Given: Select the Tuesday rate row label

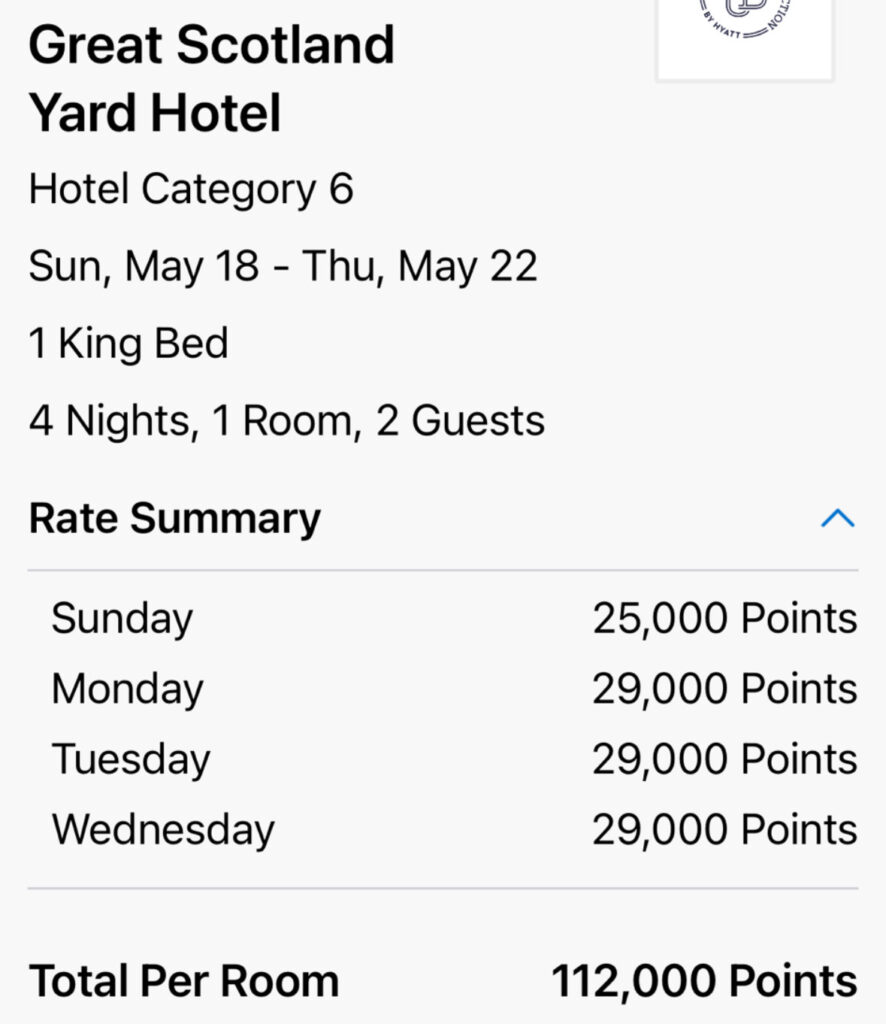Looking at the screenshot, I should pyautogui.click(x=131, y=759).
